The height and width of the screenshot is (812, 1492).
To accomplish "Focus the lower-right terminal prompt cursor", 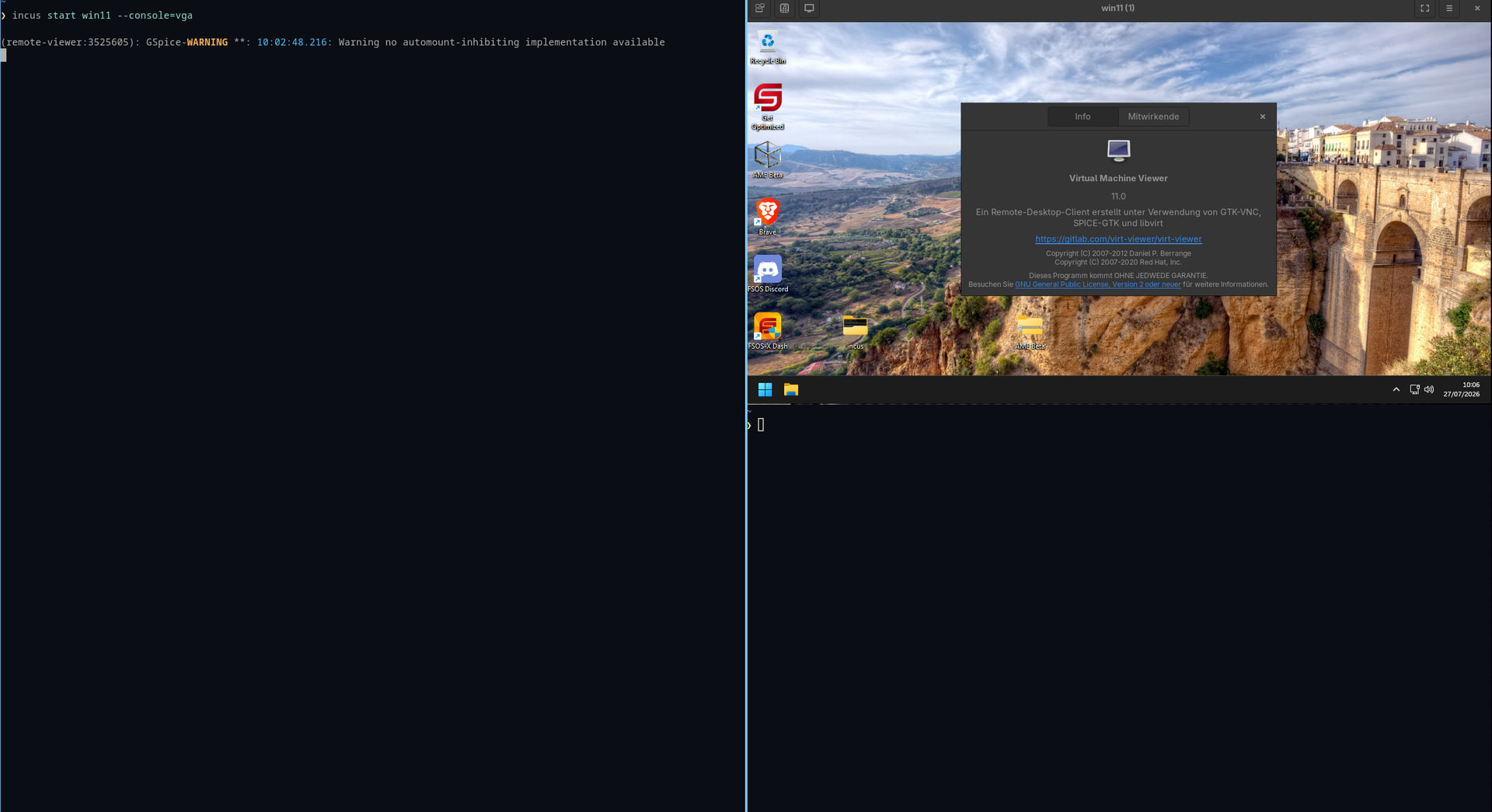I will 761,425.
